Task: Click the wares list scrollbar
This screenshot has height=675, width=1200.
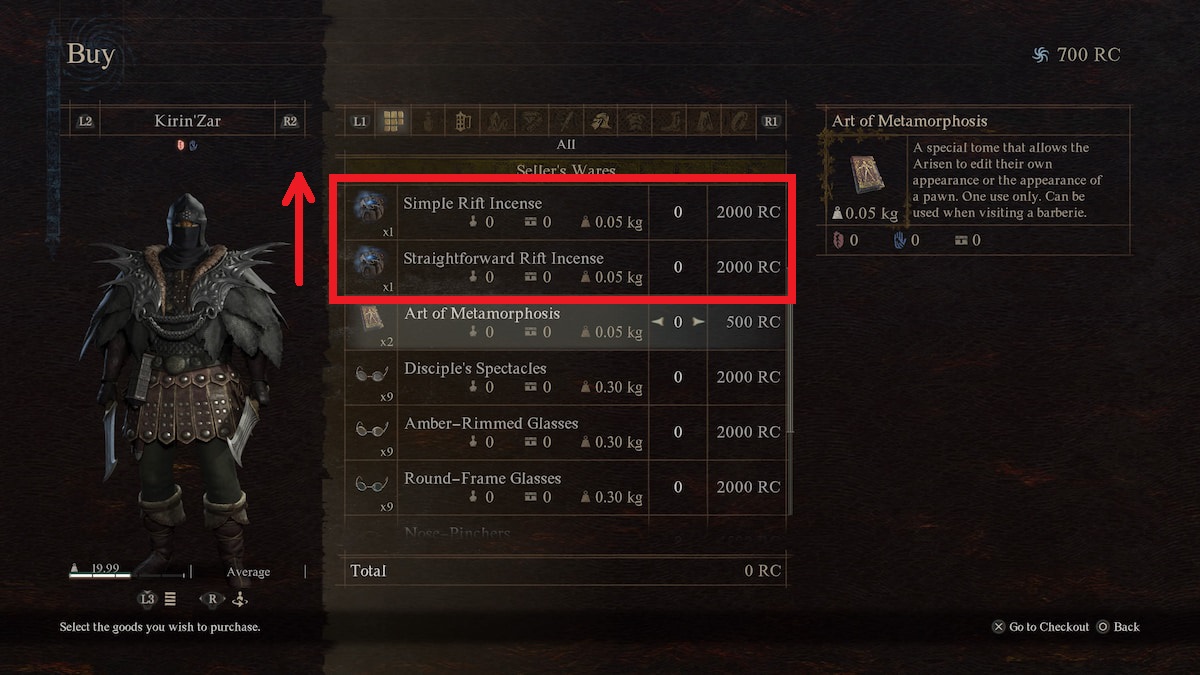Action: point(791,366)
